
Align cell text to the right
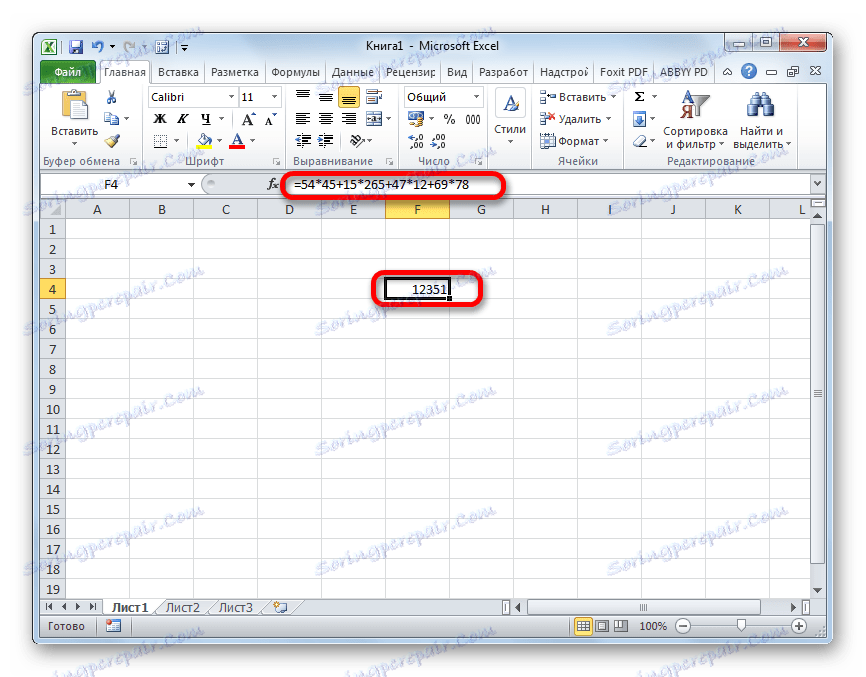tap(348, 119)
